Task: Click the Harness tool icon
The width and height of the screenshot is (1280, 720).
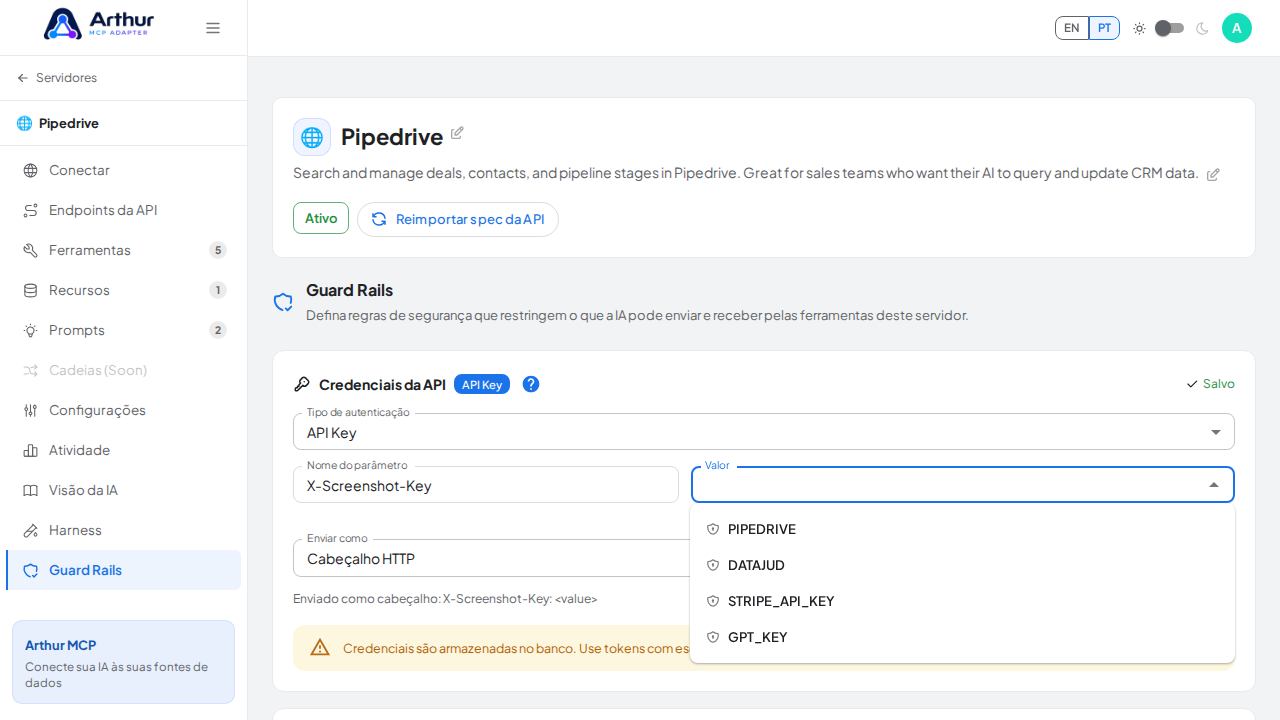Action: click(31, 530)
